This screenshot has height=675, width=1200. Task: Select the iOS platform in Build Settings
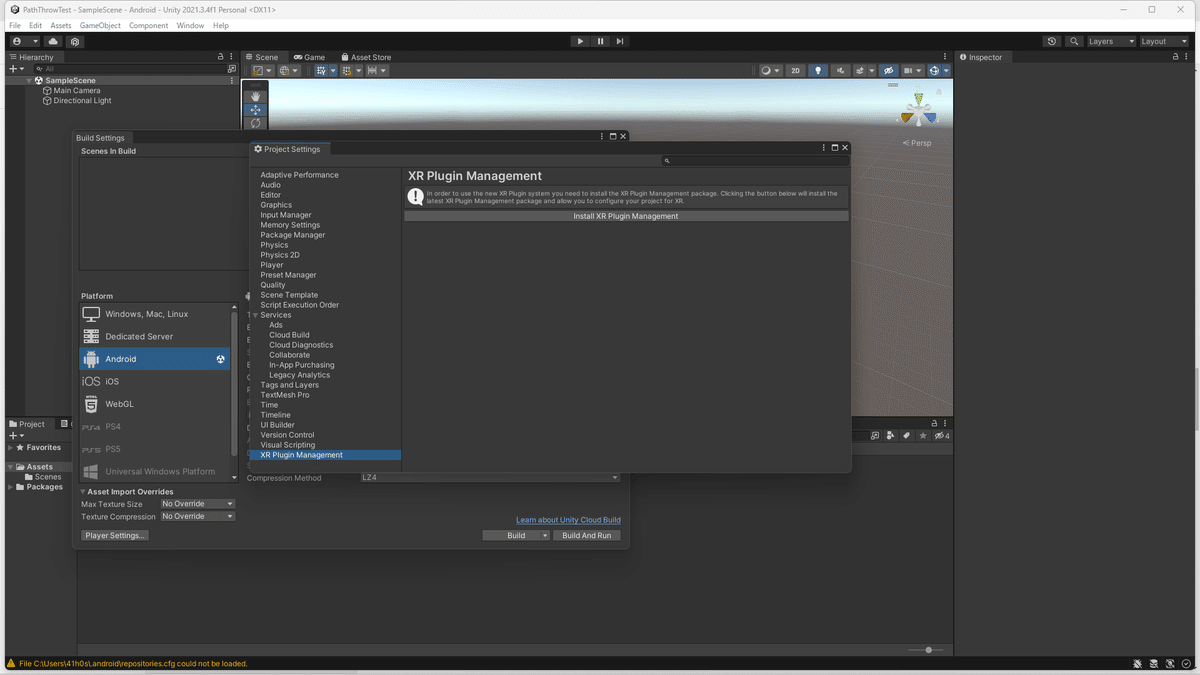point(155,381)
